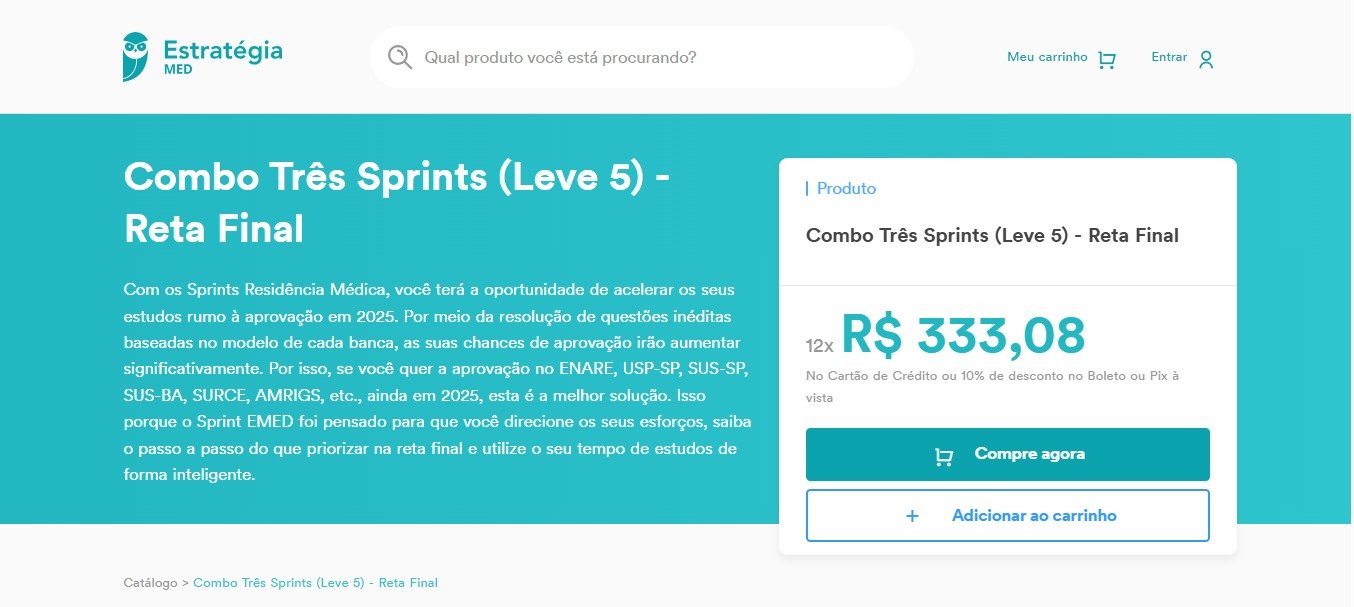Viewport: 1354px width, 607px height.
Task: Click the magnifying glass search icon
Action: pyautogui.click(x=400, y=57)
